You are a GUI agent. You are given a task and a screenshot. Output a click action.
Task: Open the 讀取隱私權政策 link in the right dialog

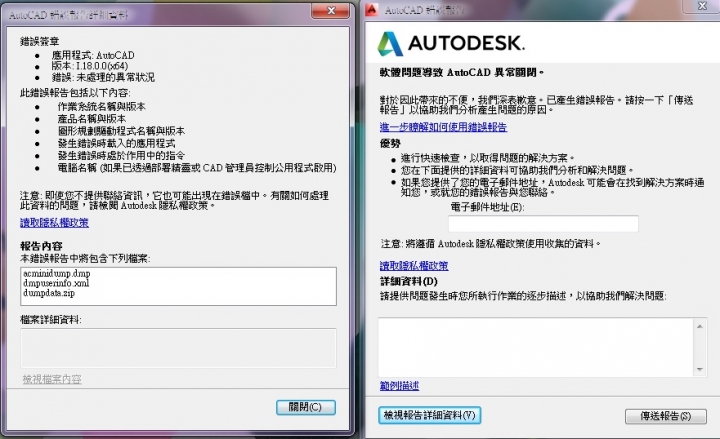414,265
